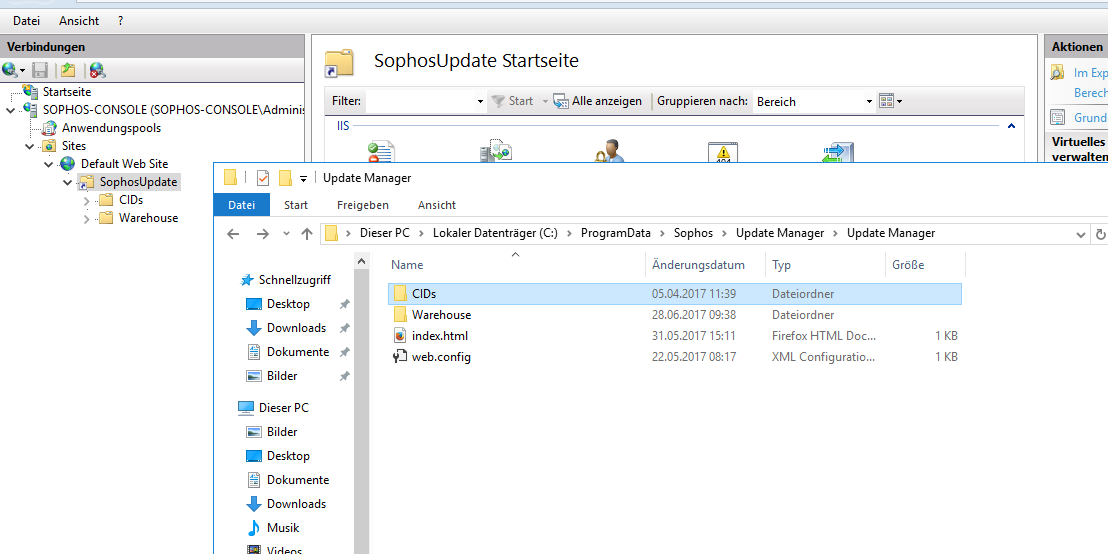Collapse the Default Web Site node
Viewport: 1108px width, 554px height.
click(x=48, y=165)
